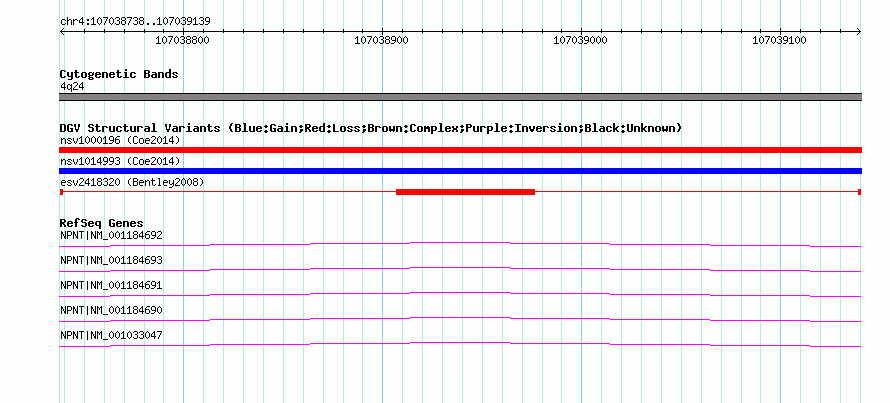Open transcript label NPNT|NM_001033047
This screenshot has width=890, height=403.
(x=111, y=335)
